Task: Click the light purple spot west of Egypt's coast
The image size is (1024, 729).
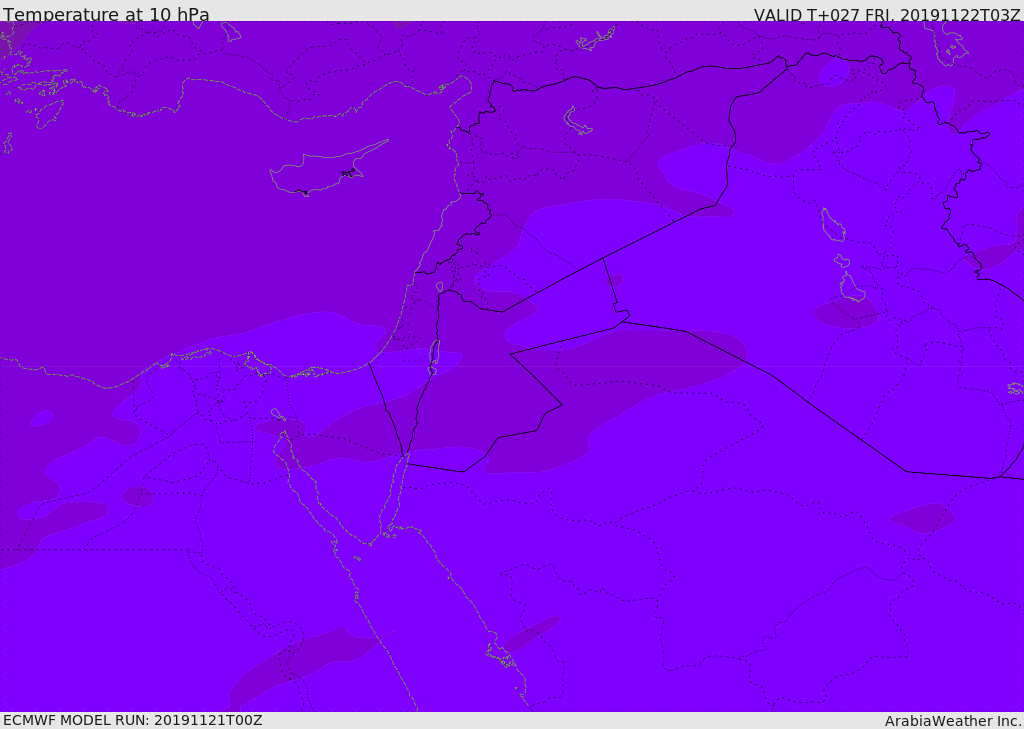Action: pos(42,417)
